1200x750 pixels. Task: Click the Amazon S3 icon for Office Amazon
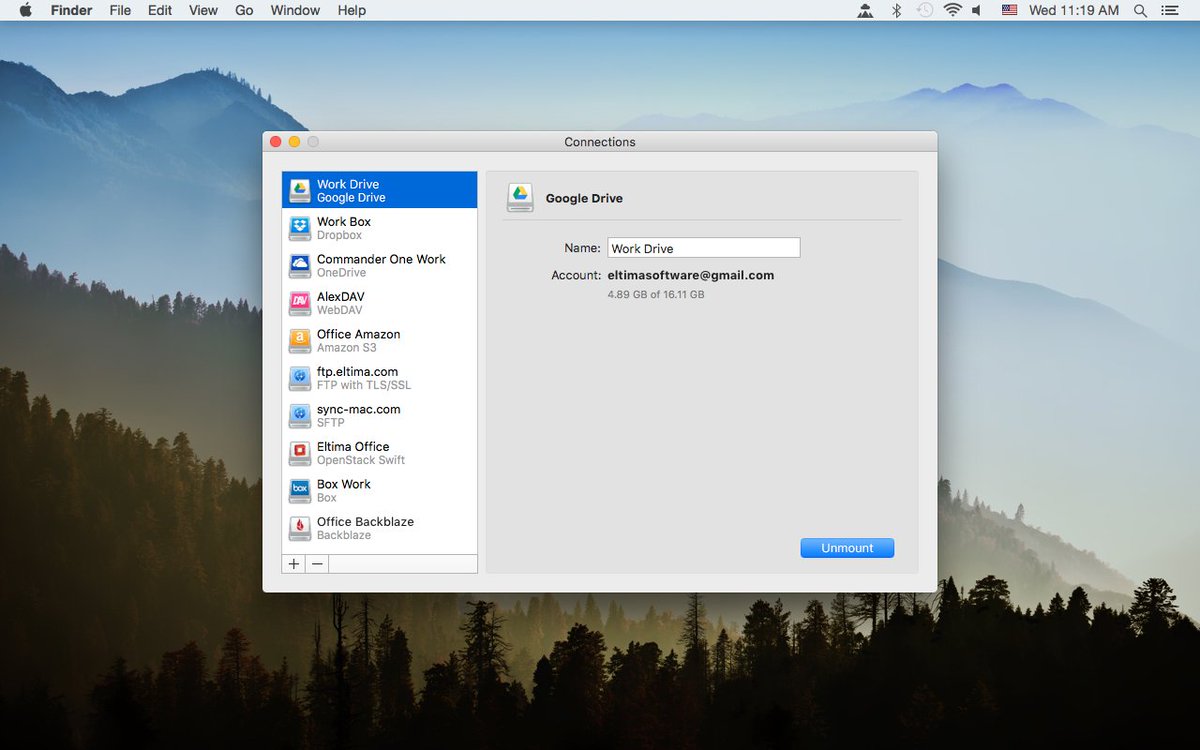pos(300,340)
